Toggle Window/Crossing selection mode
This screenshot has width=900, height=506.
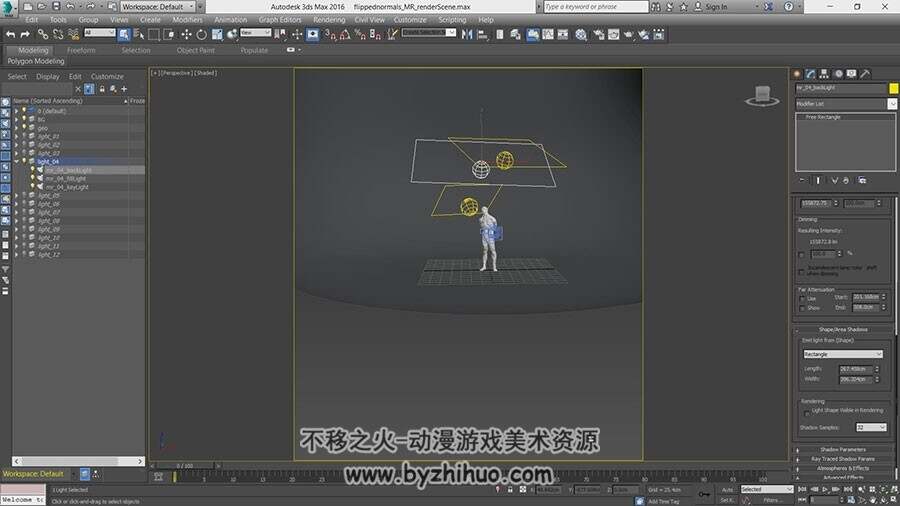pos(169,35)
